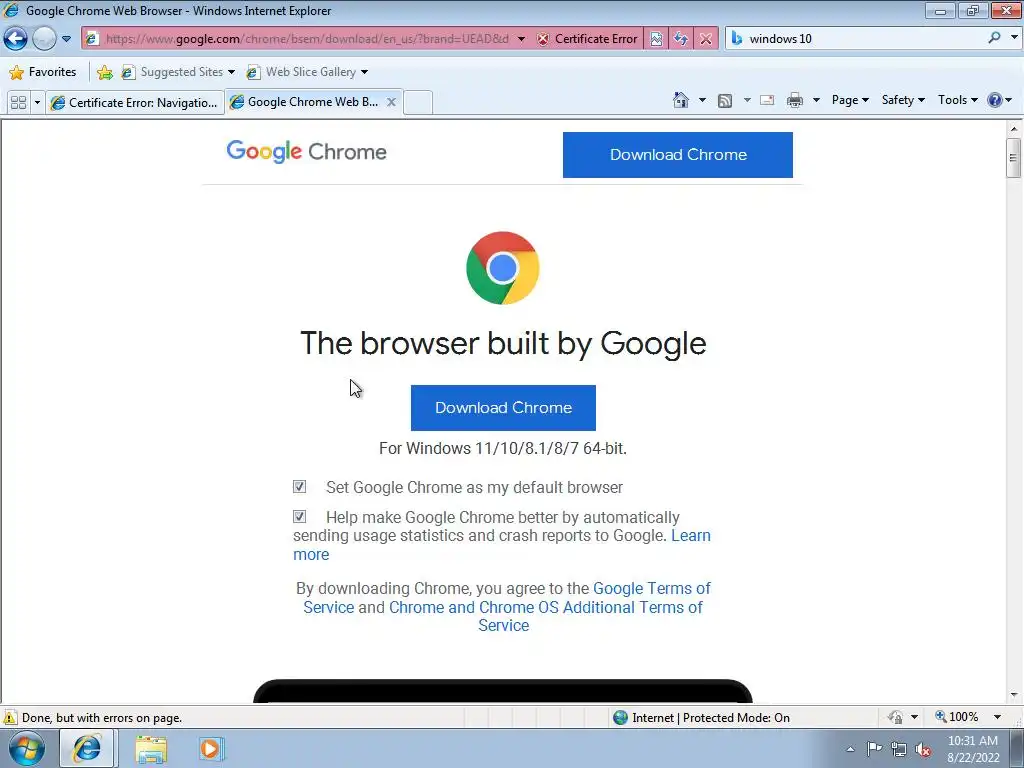Expand the Print options dropdown arrow
The width and height of the screenshot is (1024, 768).
point(816,100)
